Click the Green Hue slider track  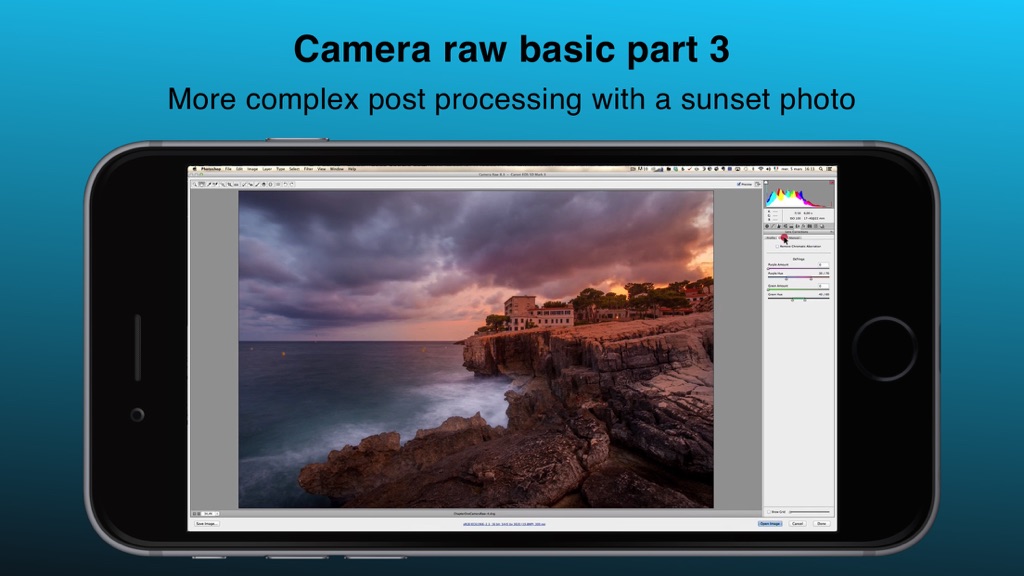(x=799, y=298)
